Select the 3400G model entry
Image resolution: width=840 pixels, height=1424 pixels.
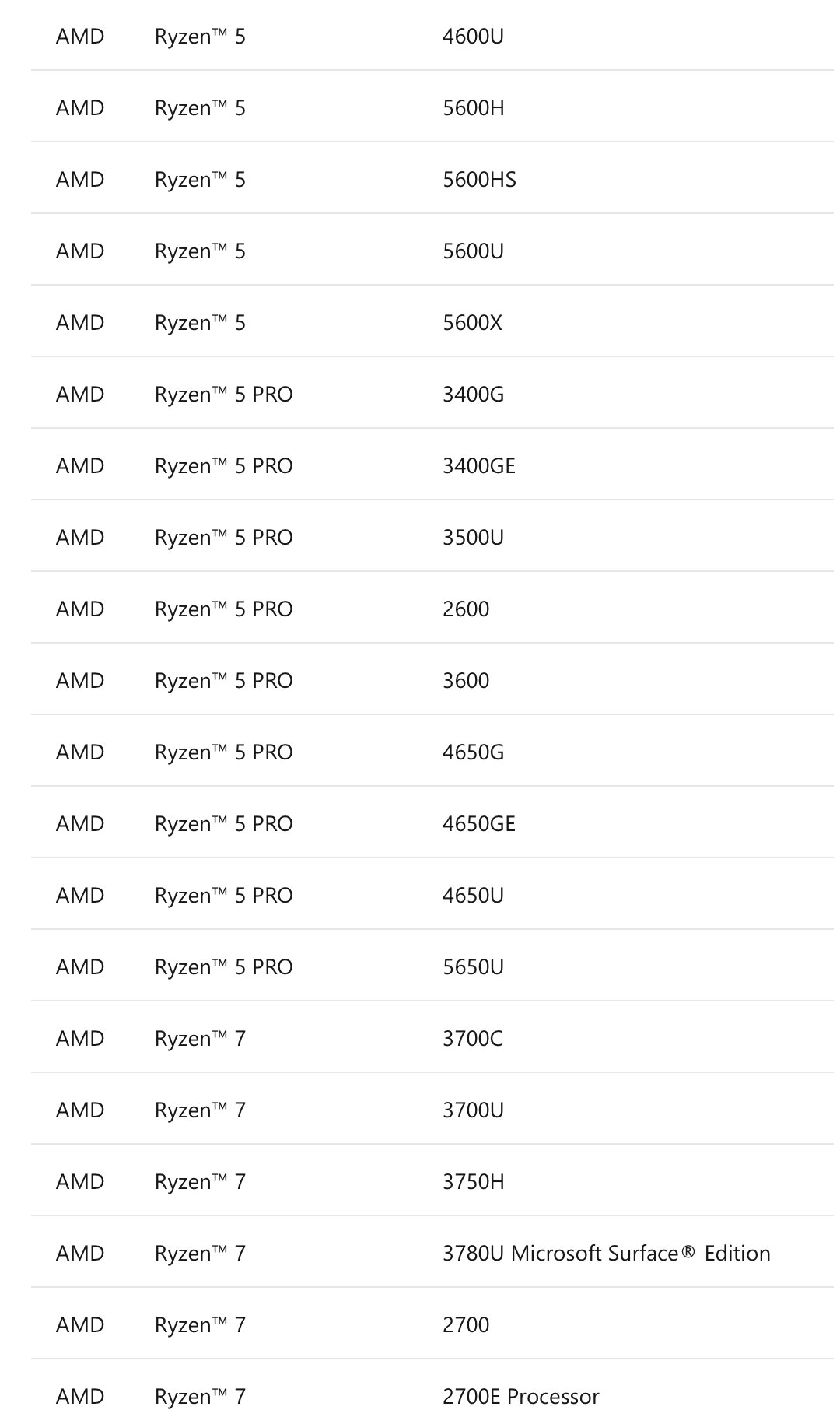pos(473,395)
